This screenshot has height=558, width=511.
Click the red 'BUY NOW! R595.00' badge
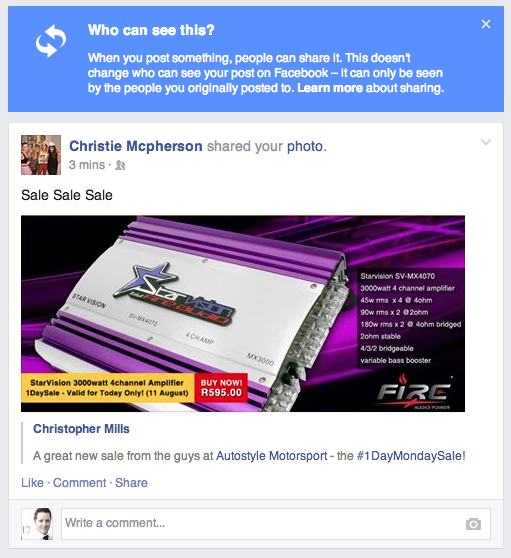click(x=221, y=388)
